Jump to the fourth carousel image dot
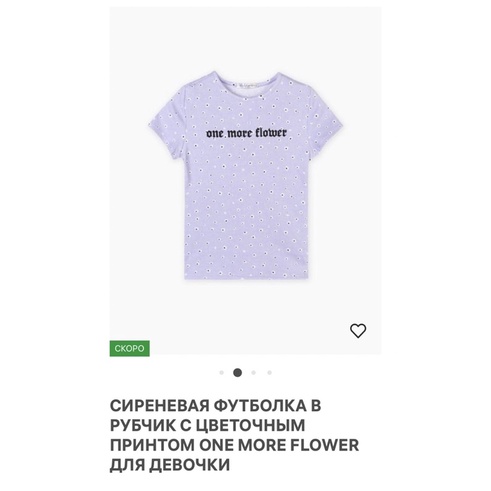Viewport: 491px width, 491px height. pyautogui.click(x=270, y=373)
